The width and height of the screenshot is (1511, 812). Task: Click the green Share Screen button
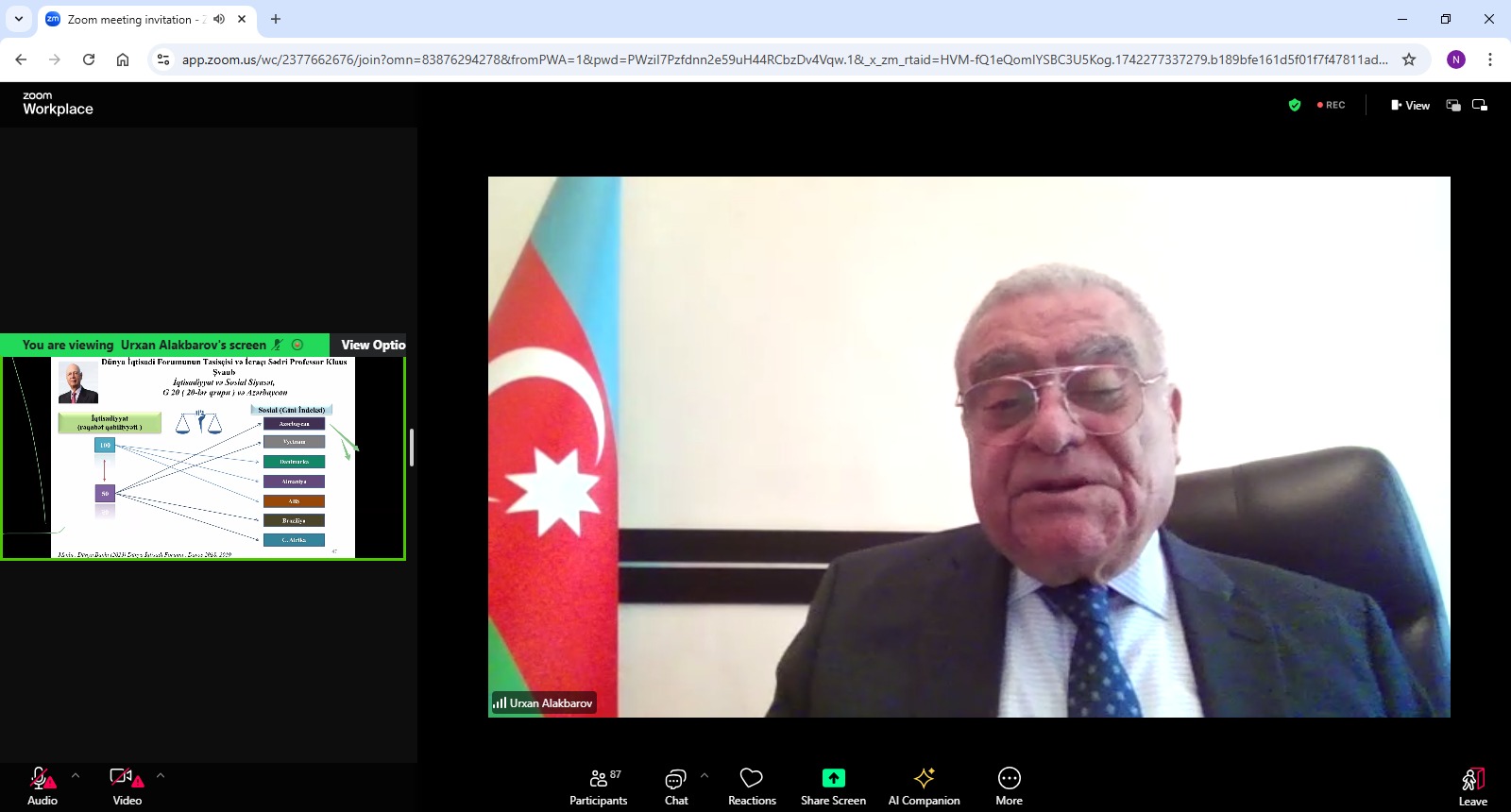(x=833, y=787)
